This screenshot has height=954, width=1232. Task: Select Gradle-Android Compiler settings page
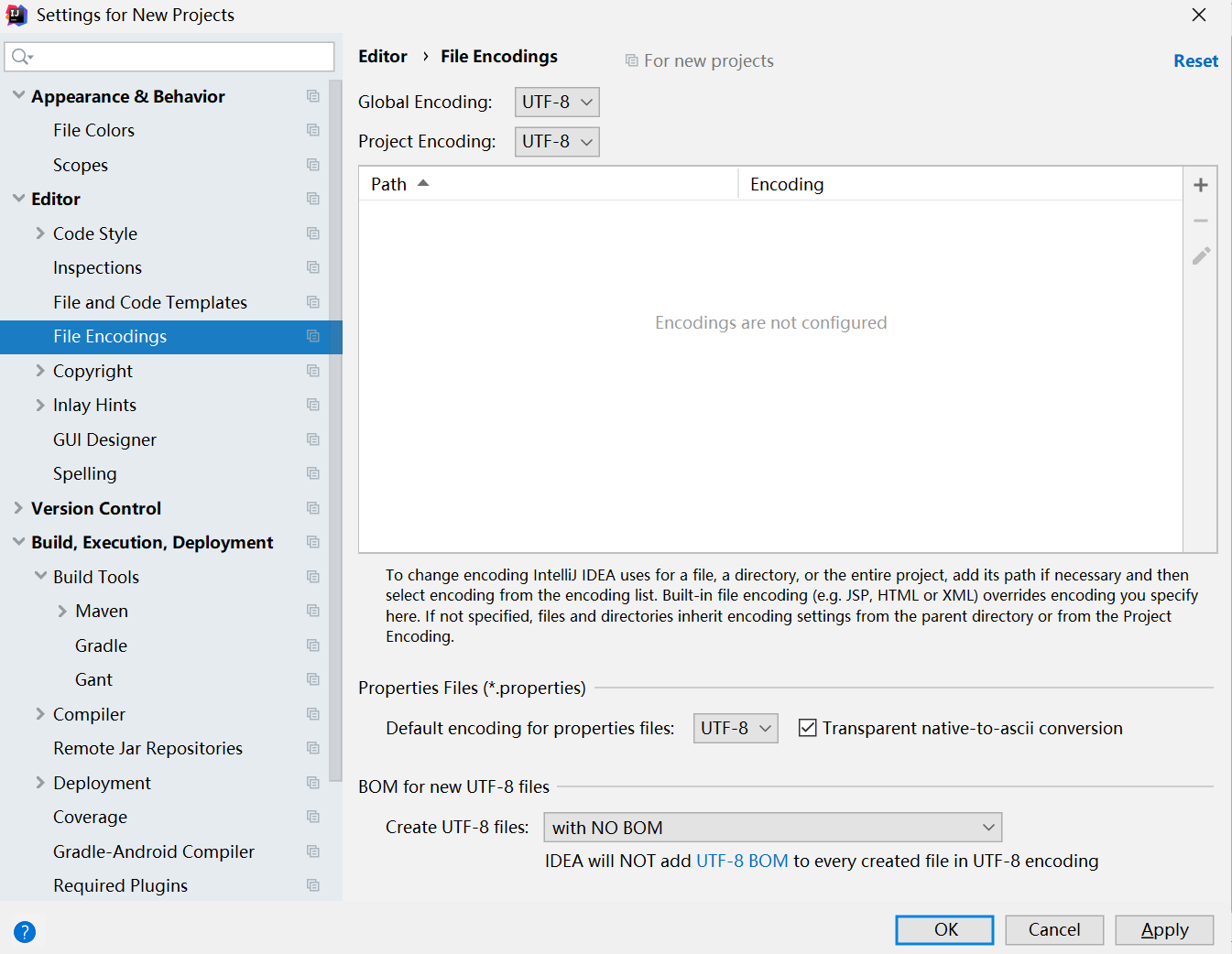click(154, 851)
